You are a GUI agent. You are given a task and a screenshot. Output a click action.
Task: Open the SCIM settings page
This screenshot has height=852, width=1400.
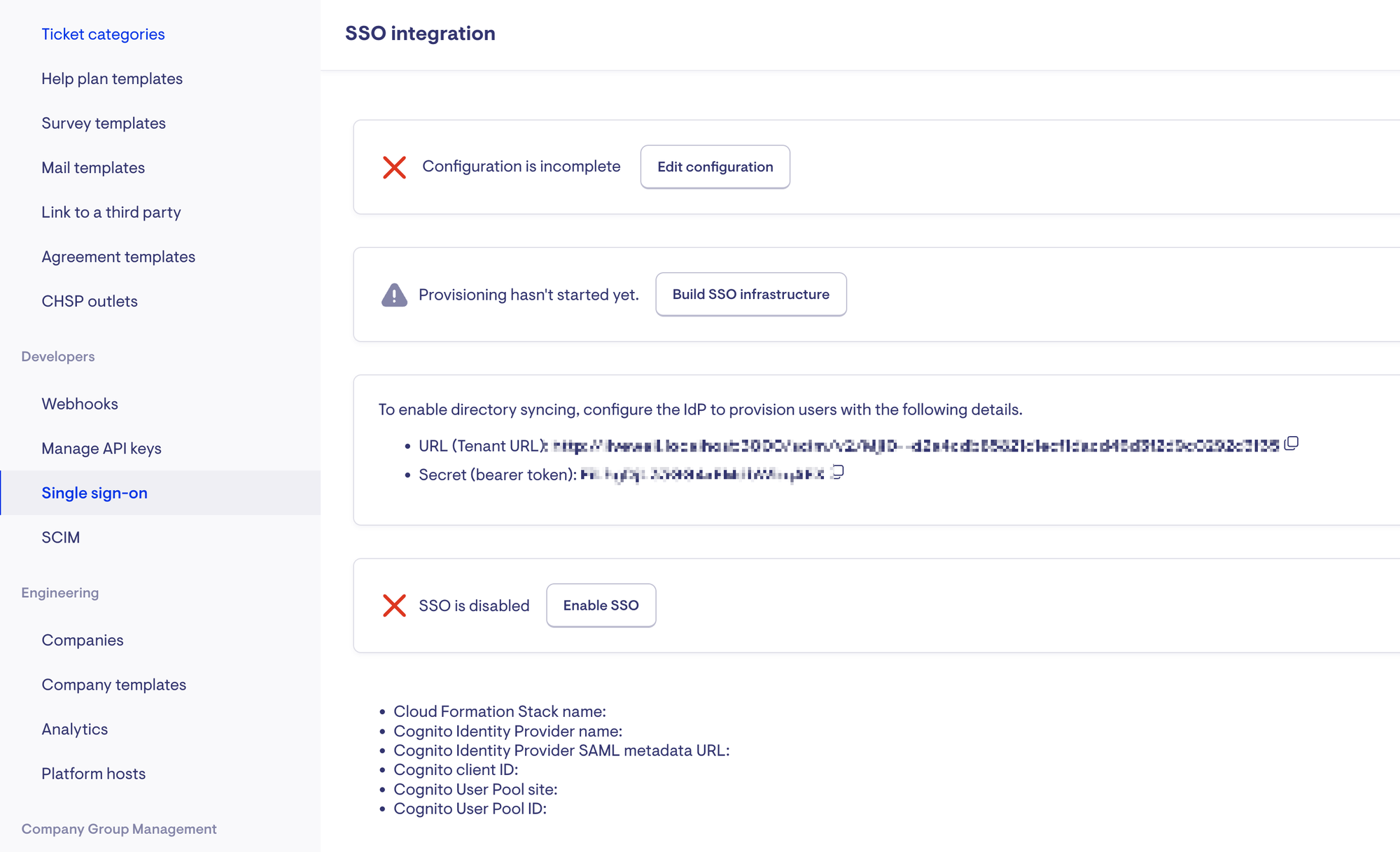click(x=61, y=538)
